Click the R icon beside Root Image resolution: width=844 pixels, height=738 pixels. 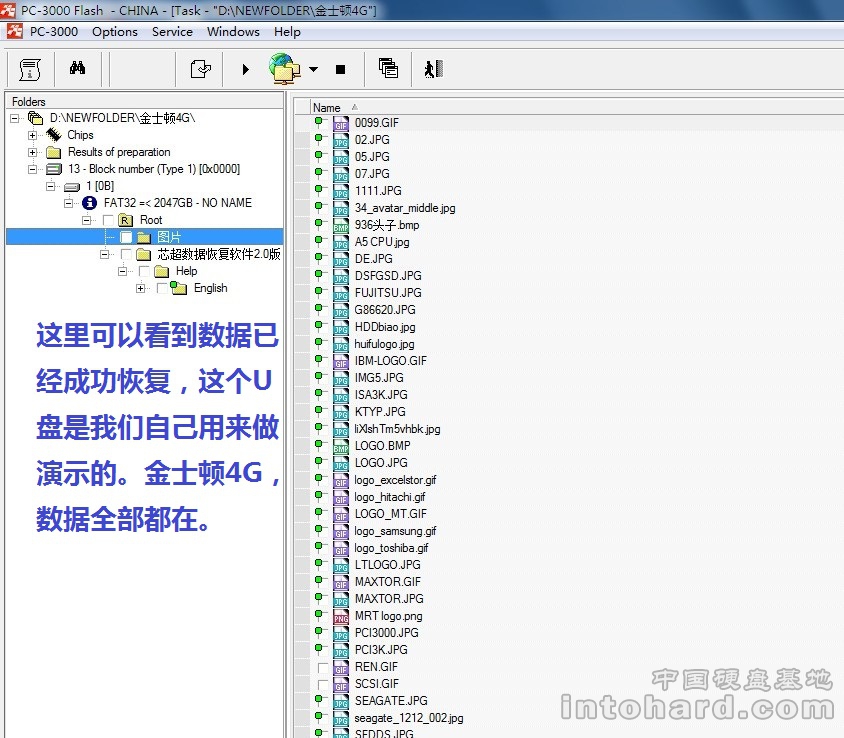pyautogui.click(x=125, y=220)
